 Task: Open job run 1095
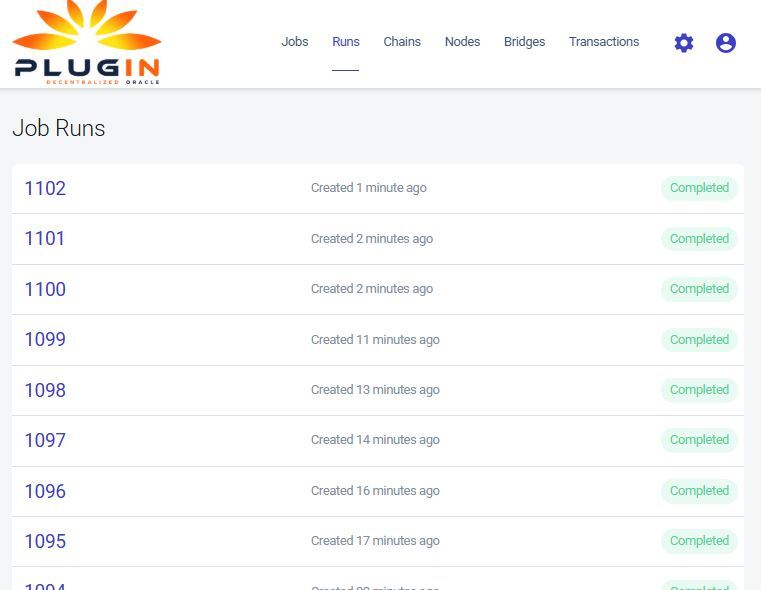click(x=45, y=541)
